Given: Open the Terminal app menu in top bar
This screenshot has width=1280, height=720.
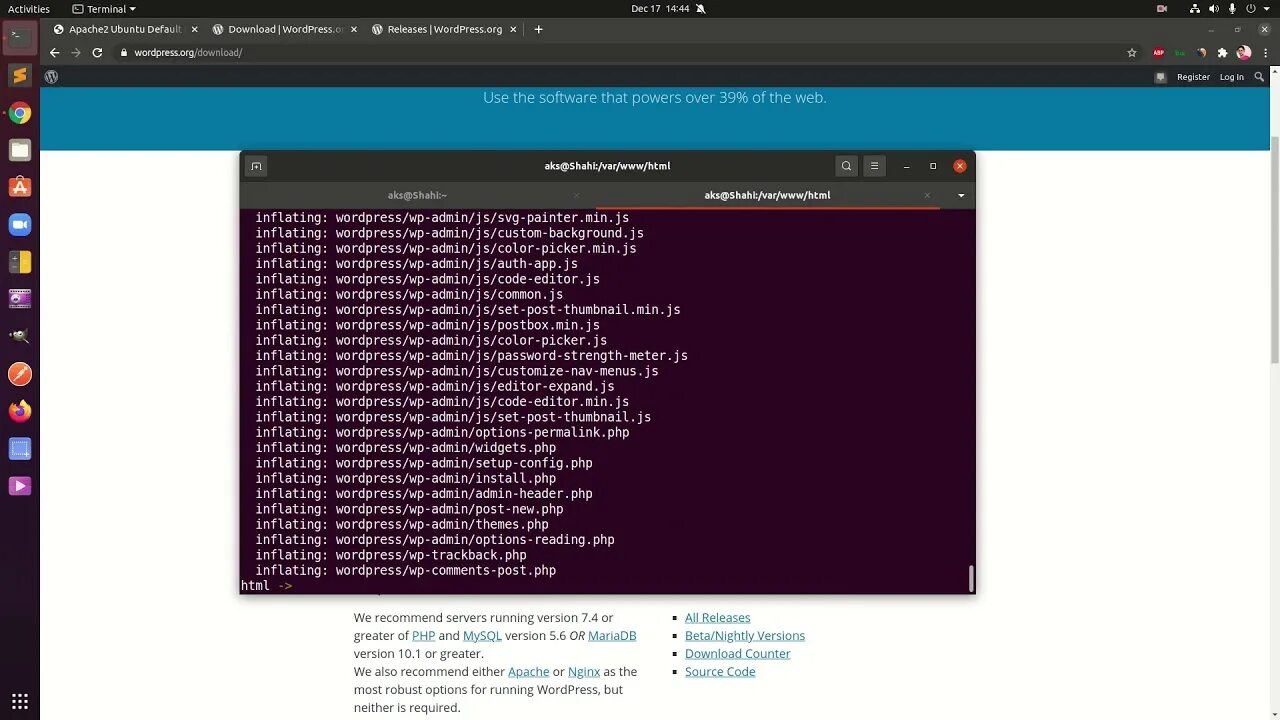Looking at the screenshot, I should (x=104, y=9).
